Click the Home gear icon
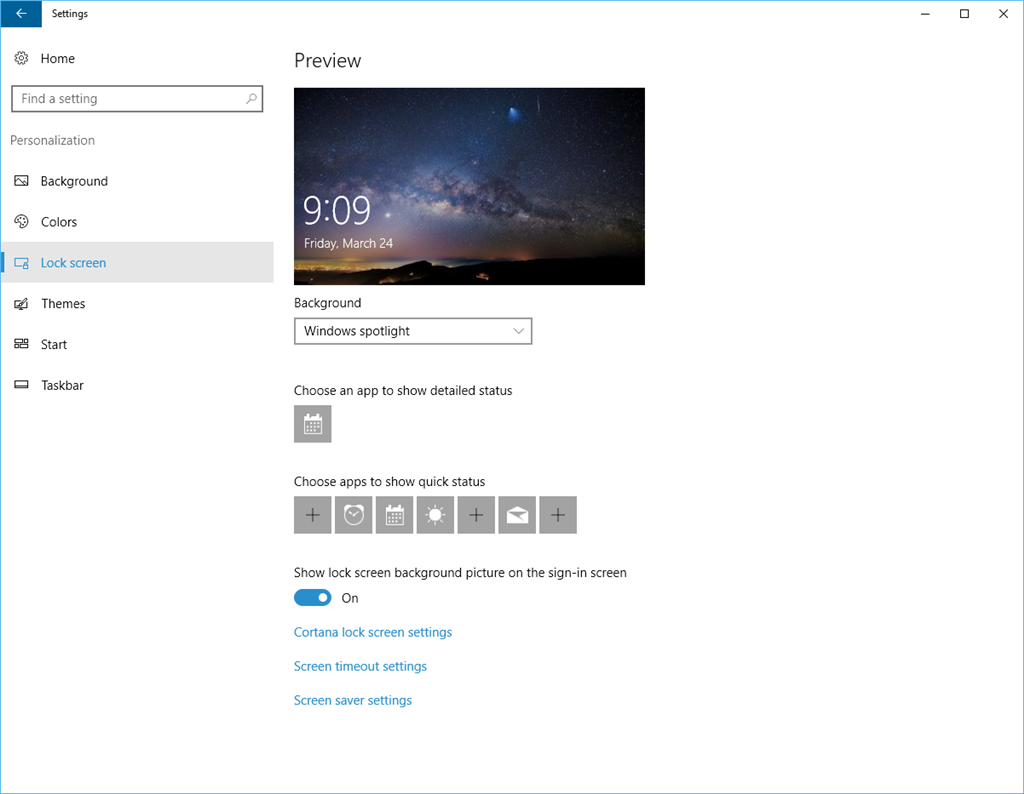This screenshot has height=794, width=1024. coord(21,59)
